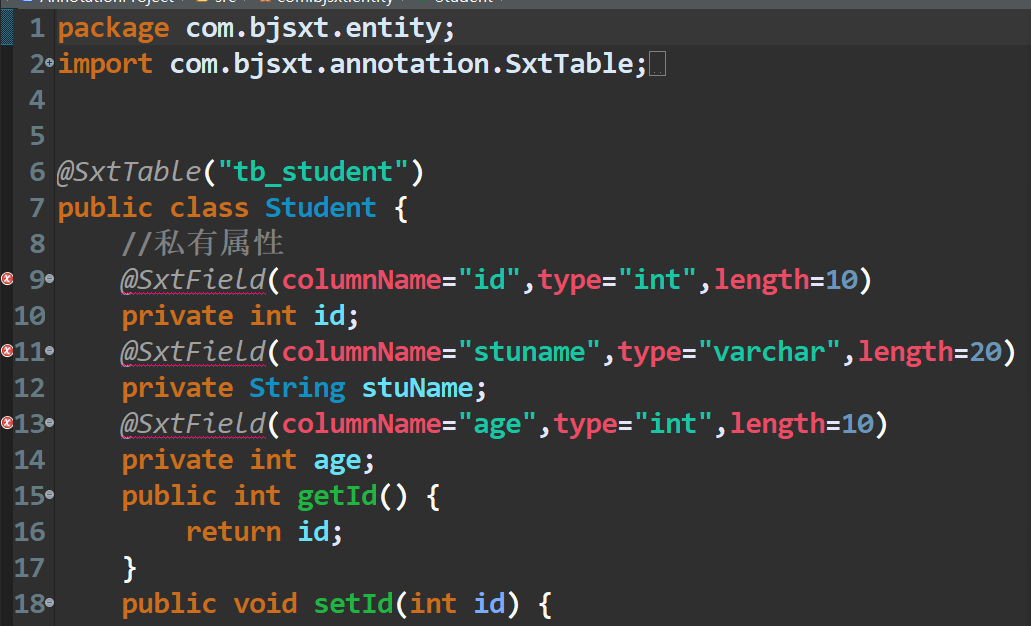Click the "package" keyword on line 1
The width and height of the screenshot is (1031, 626).
point(113,29)
